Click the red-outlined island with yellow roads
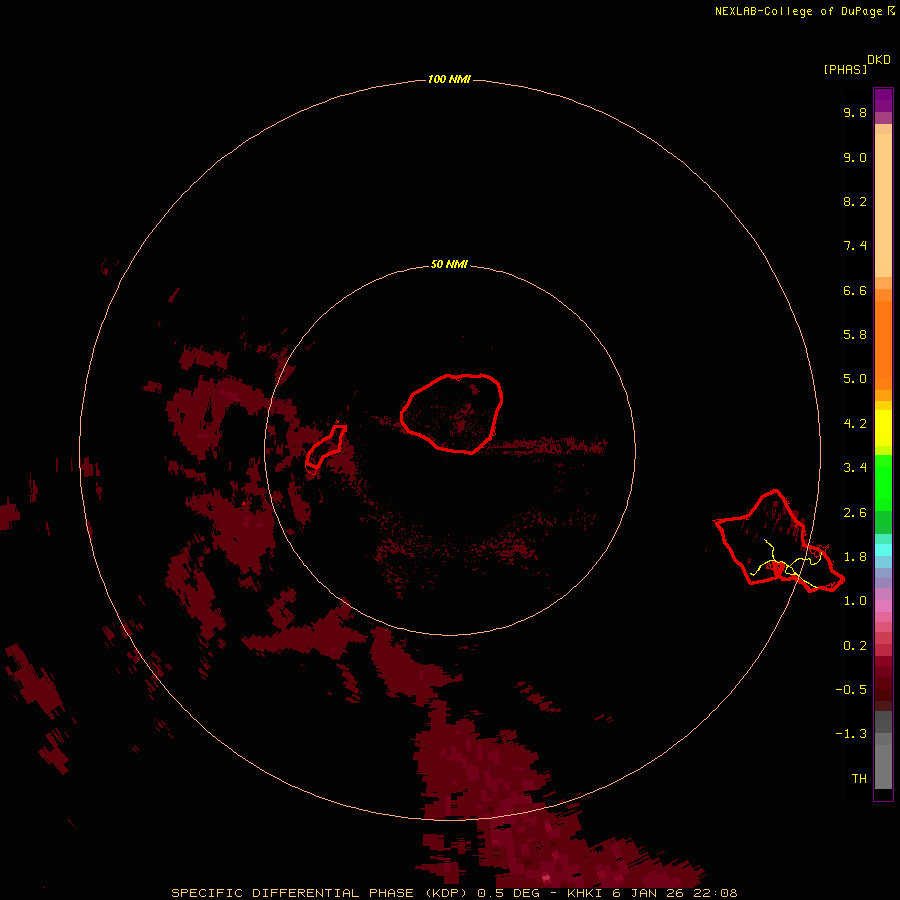Screen dimensions: 900x900 [x=778, y=541]
